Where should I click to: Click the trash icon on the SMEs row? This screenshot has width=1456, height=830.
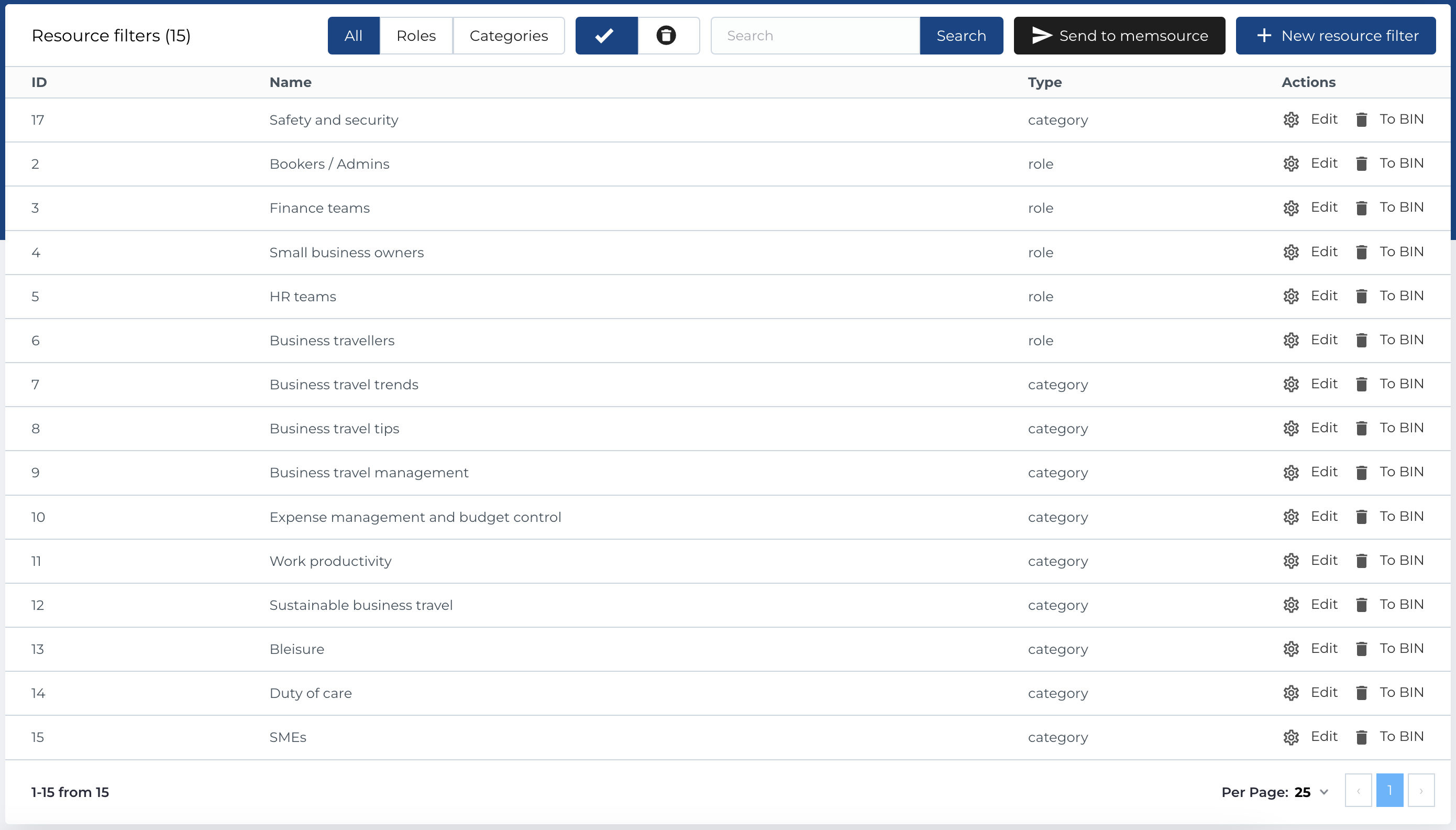[1362, 737]
